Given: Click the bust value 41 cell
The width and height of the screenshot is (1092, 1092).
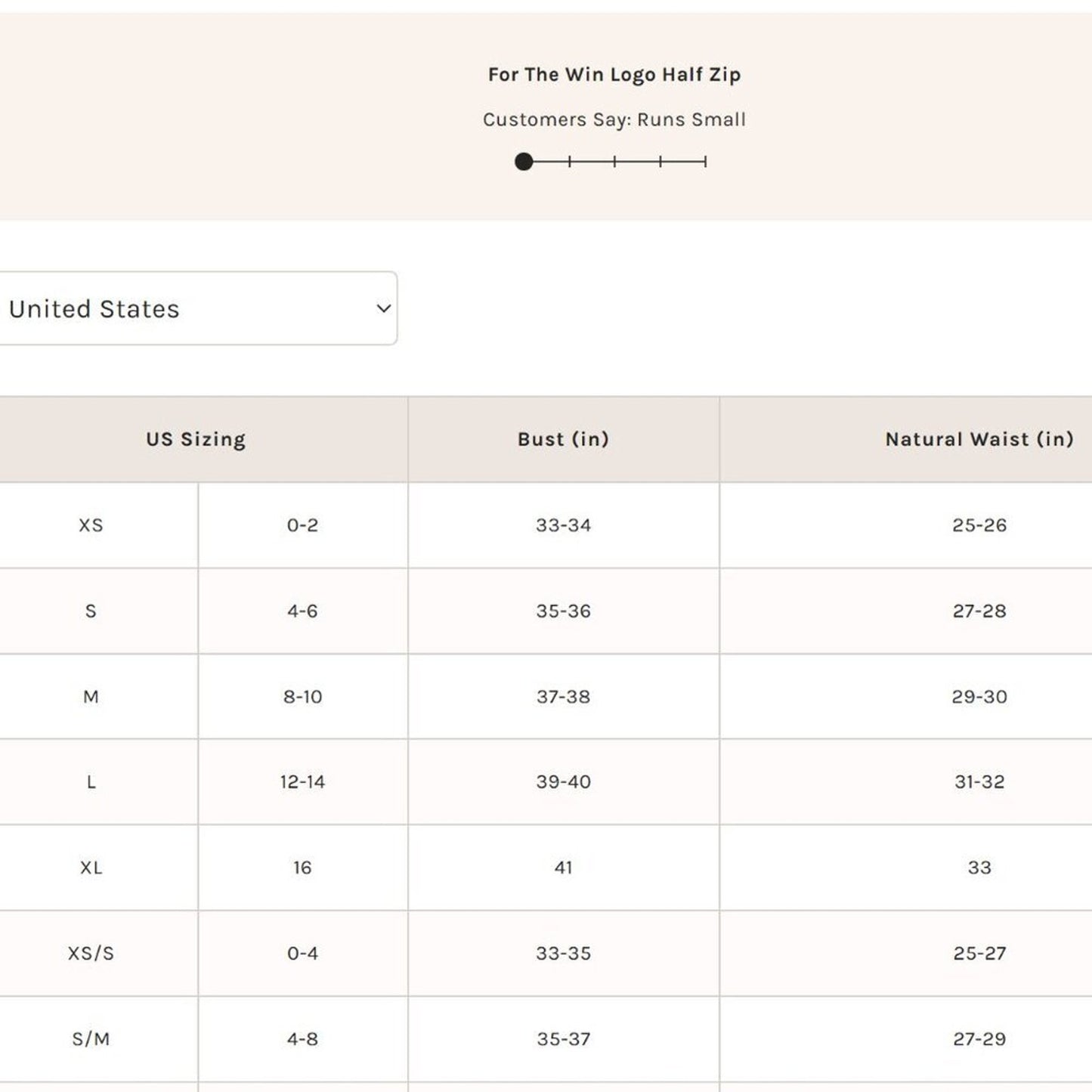Looking at the screenshot, I should pos(563,868).
